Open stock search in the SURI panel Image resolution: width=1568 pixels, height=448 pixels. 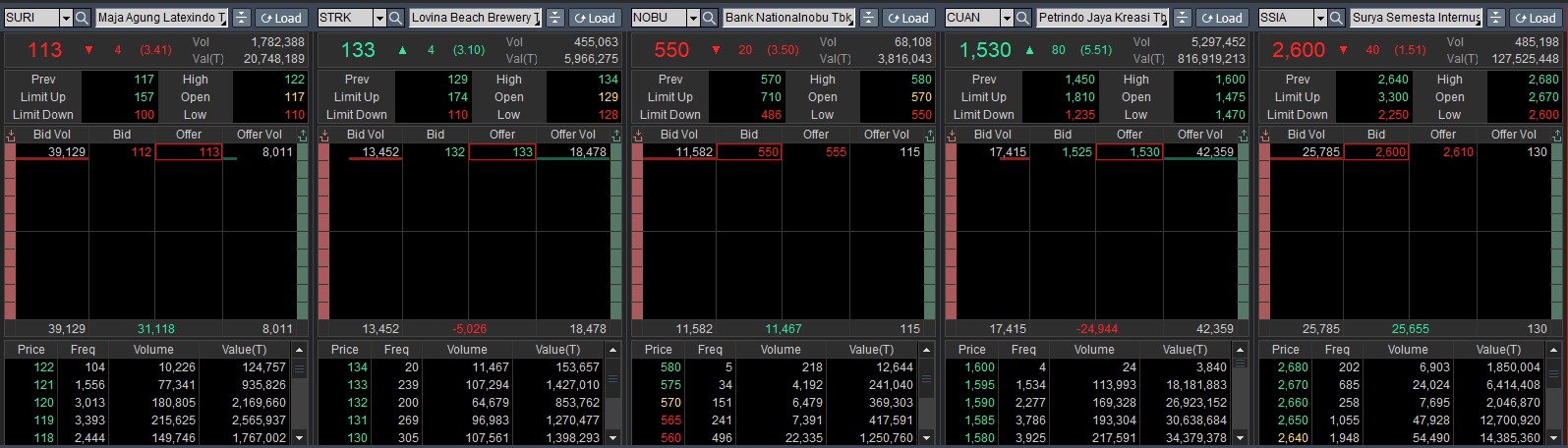pyautogui.click(x=83, y=18)
